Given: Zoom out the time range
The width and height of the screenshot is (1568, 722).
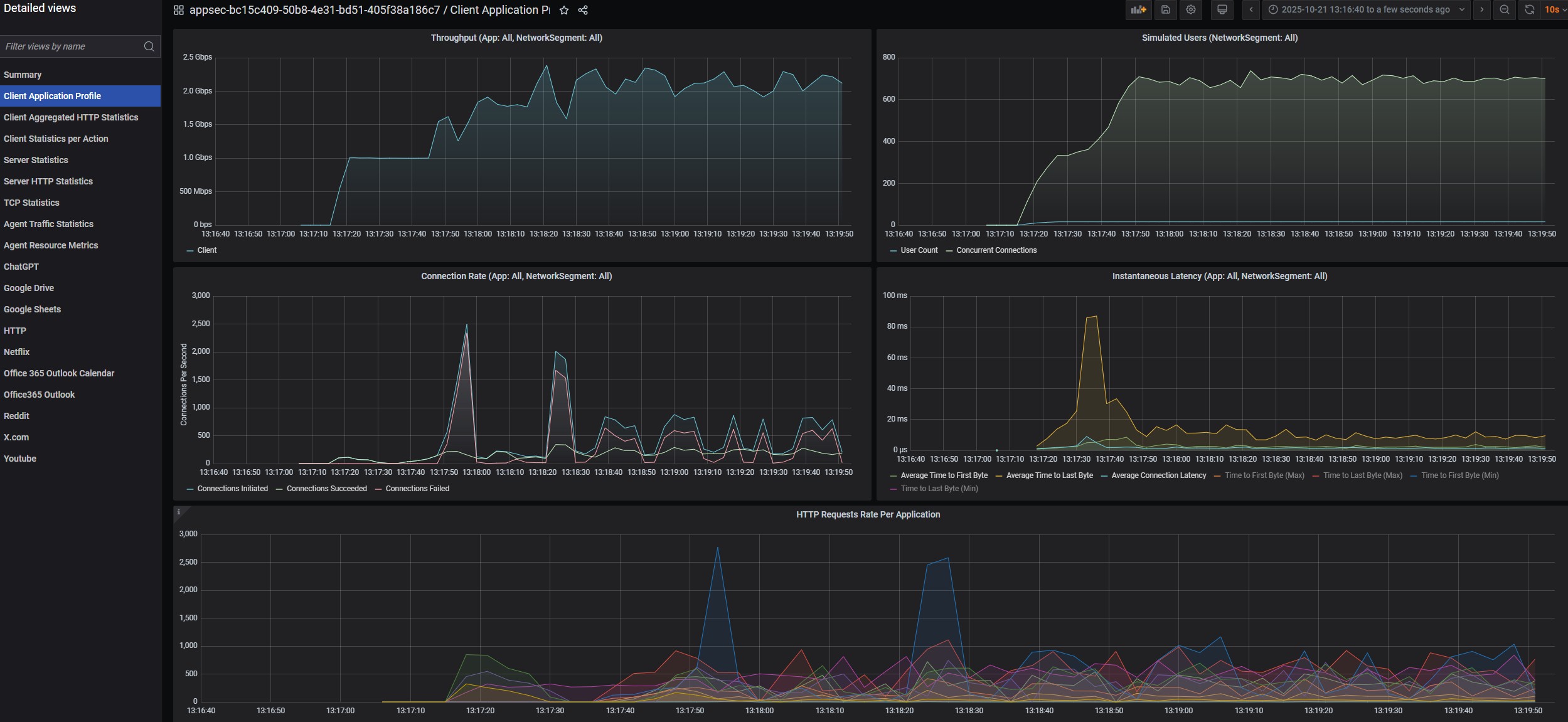Looking at the screenshot, I should point(1504,9).
